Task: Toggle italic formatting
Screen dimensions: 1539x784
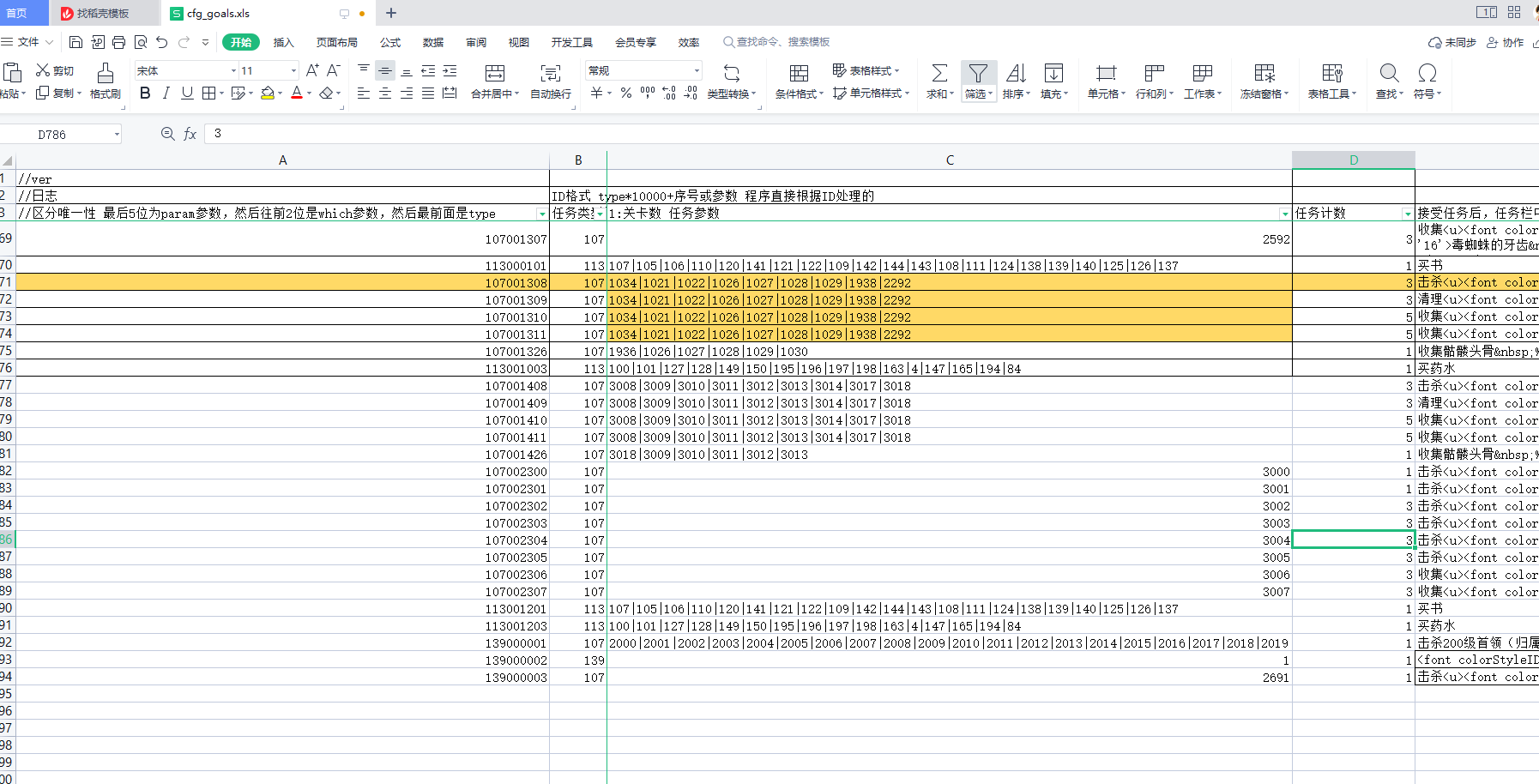Action: pos(166,93)
